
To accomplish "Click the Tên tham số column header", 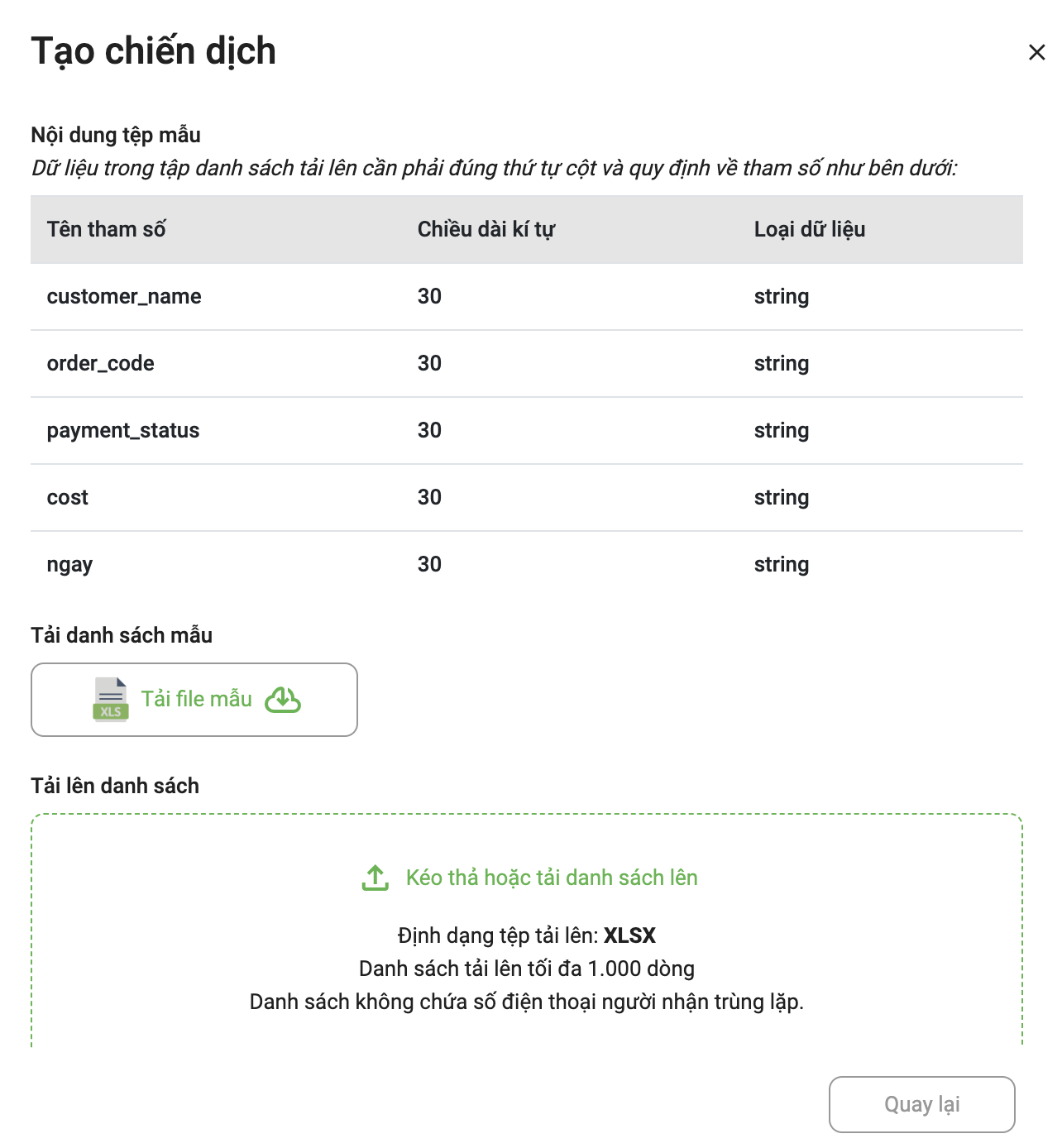I will [x=107, y=229].
